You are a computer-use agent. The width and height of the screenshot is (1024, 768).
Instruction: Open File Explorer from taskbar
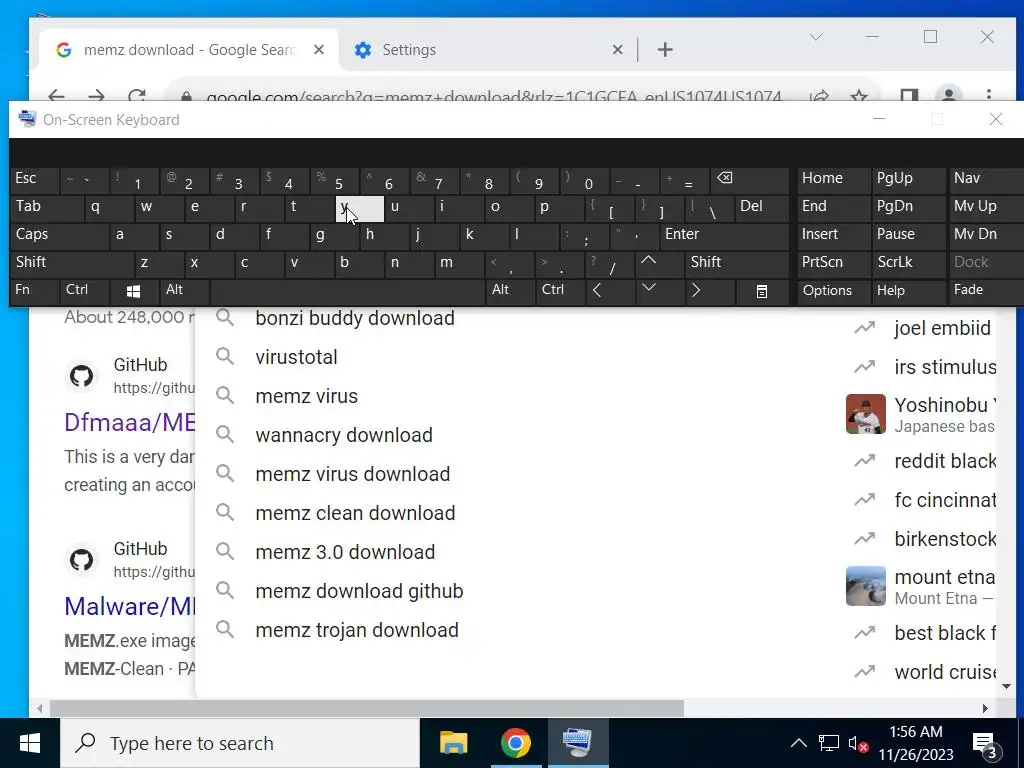point(453,743)
